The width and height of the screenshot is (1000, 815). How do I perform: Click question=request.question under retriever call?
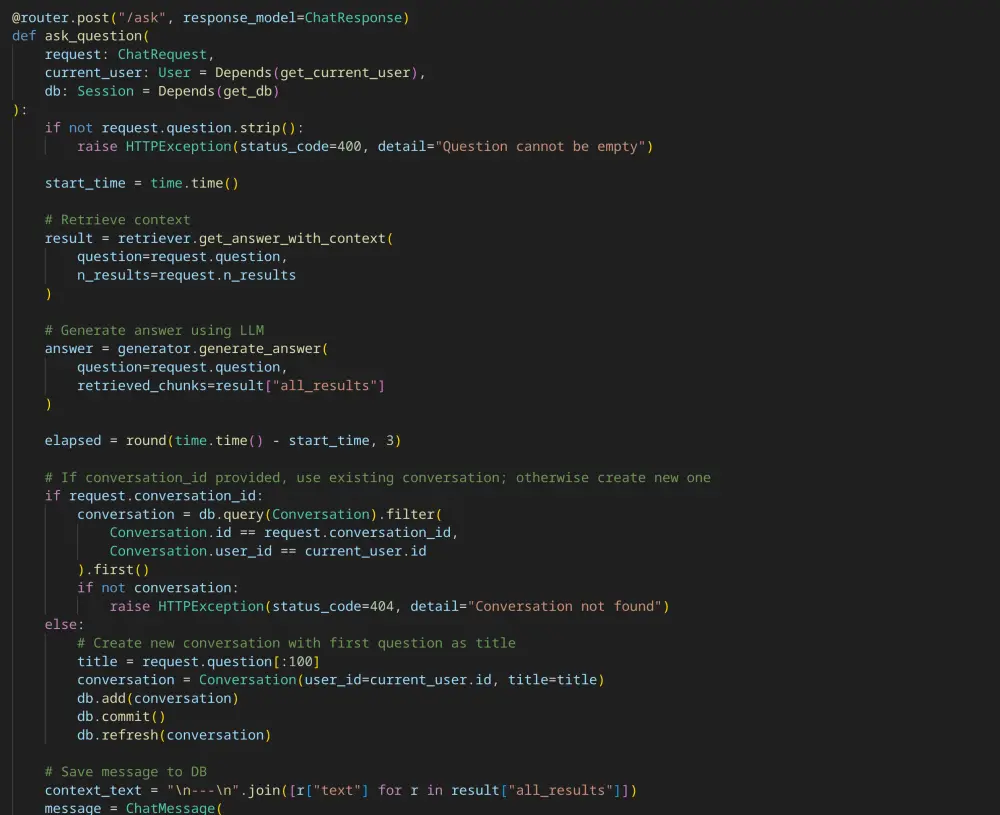tap(182, 257)
